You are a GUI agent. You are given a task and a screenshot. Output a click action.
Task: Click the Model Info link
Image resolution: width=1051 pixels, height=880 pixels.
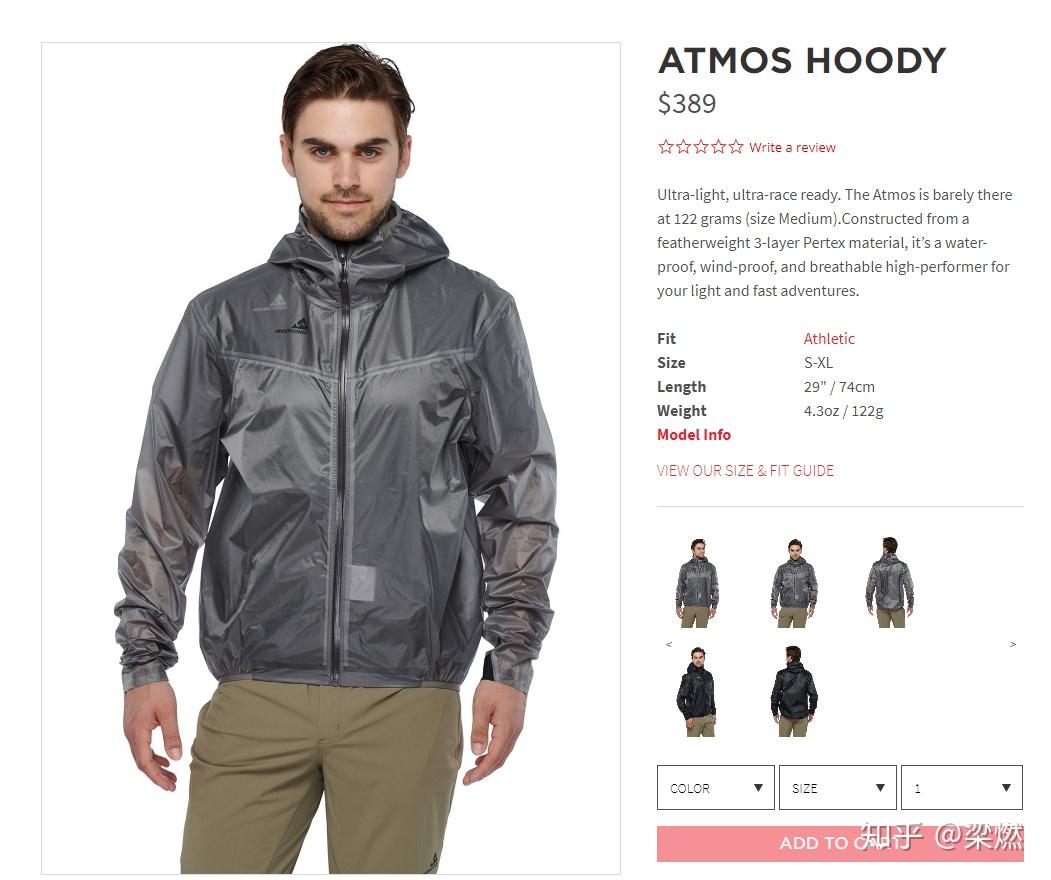[694, 434]
